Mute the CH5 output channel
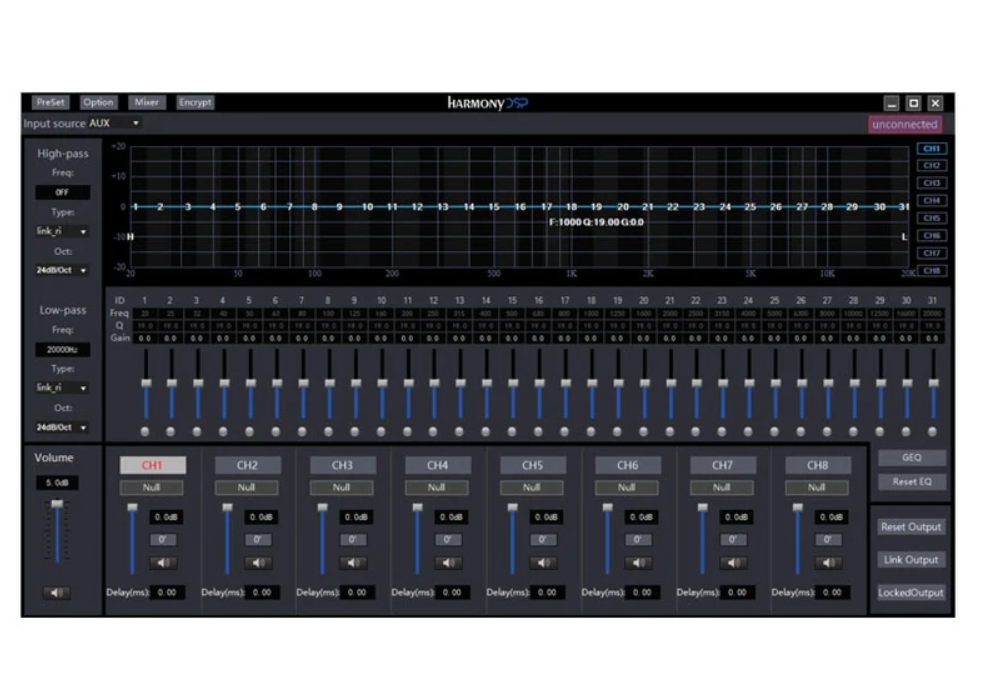Image resolution: width=990 pixels, height=697 pixels. tap(543, 563)
